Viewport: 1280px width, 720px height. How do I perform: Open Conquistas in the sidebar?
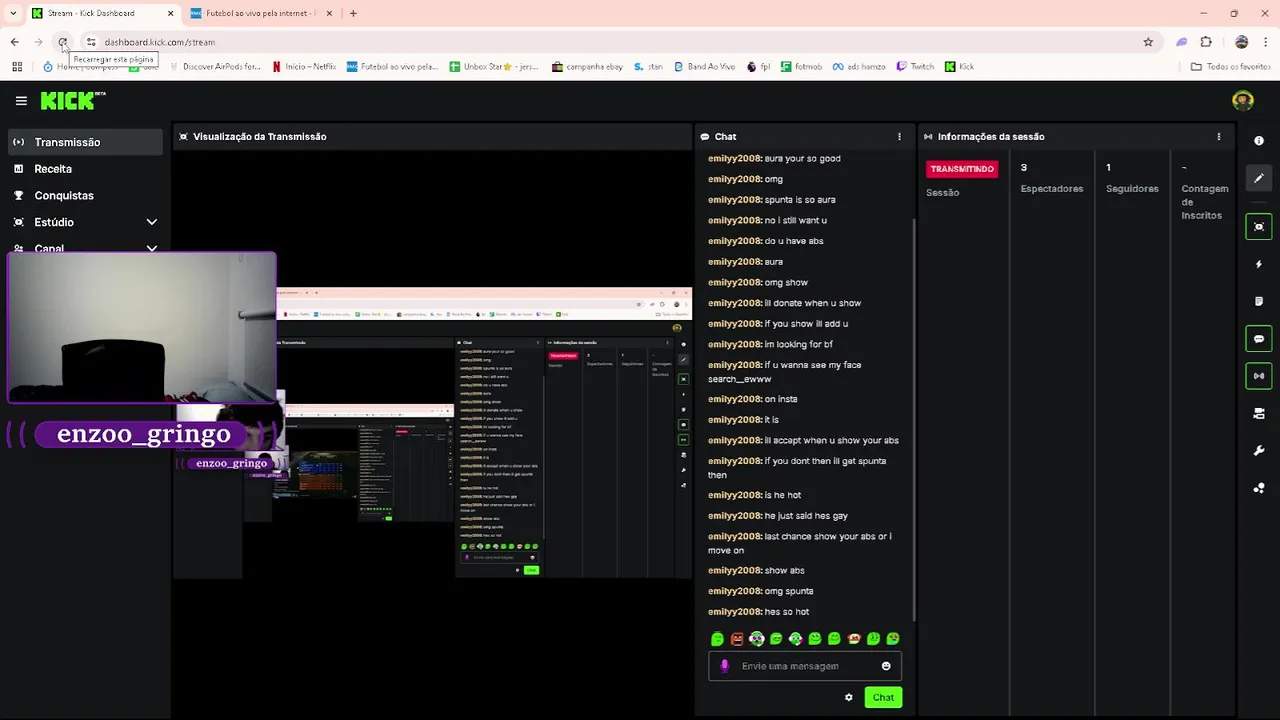(x=86, y=195)
